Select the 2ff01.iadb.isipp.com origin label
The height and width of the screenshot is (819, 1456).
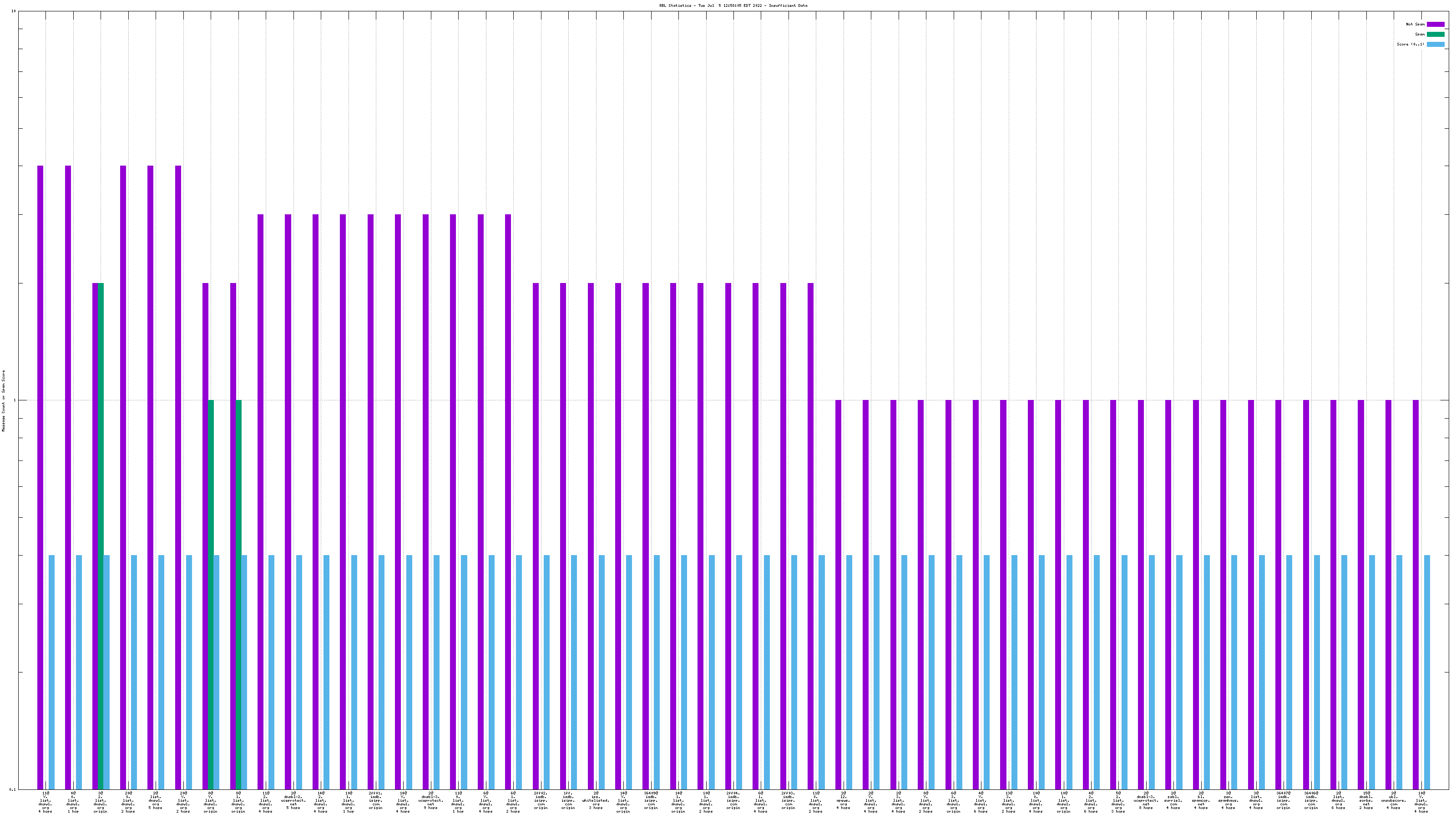[375, 800]
